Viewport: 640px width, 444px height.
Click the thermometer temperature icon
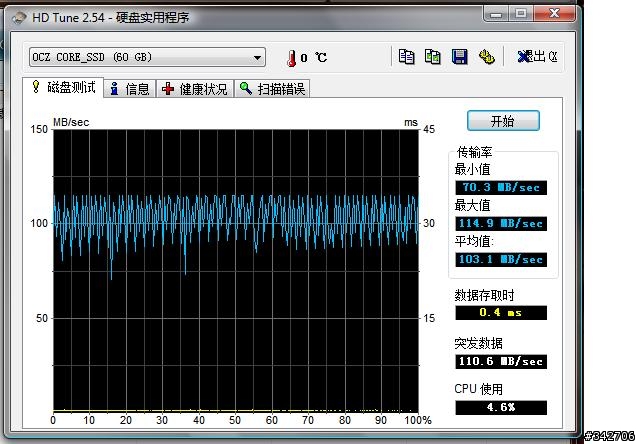click(291, 58)
